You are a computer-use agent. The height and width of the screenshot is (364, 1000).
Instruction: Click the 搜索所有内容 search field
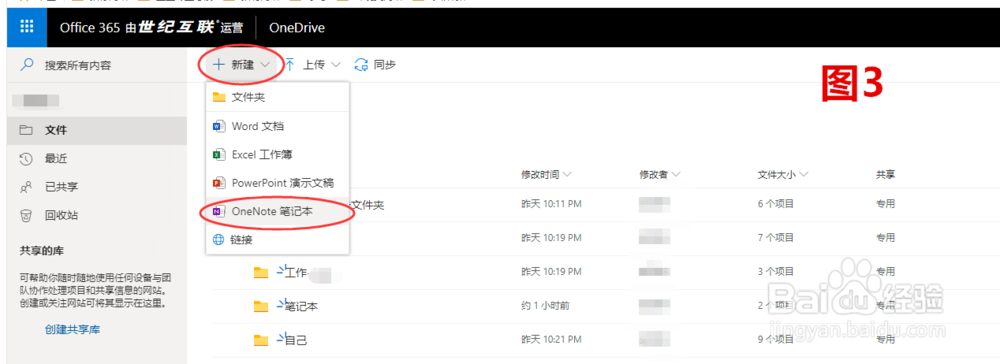(97, 64)
